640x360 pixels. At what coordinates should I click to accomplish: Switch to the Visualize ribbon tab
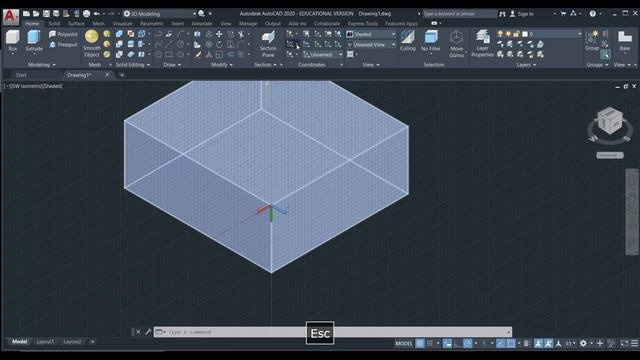tap(122, 24)
